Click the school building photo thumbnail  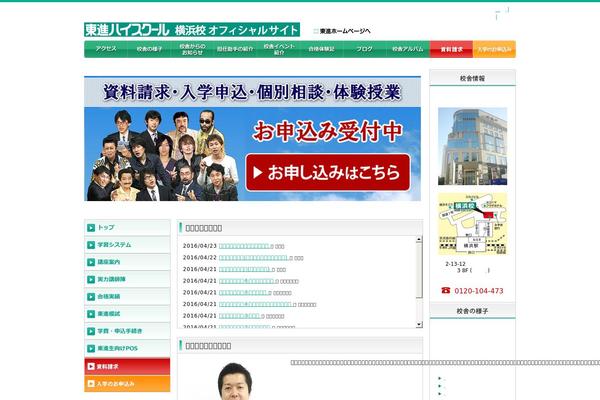pos(473,146)
